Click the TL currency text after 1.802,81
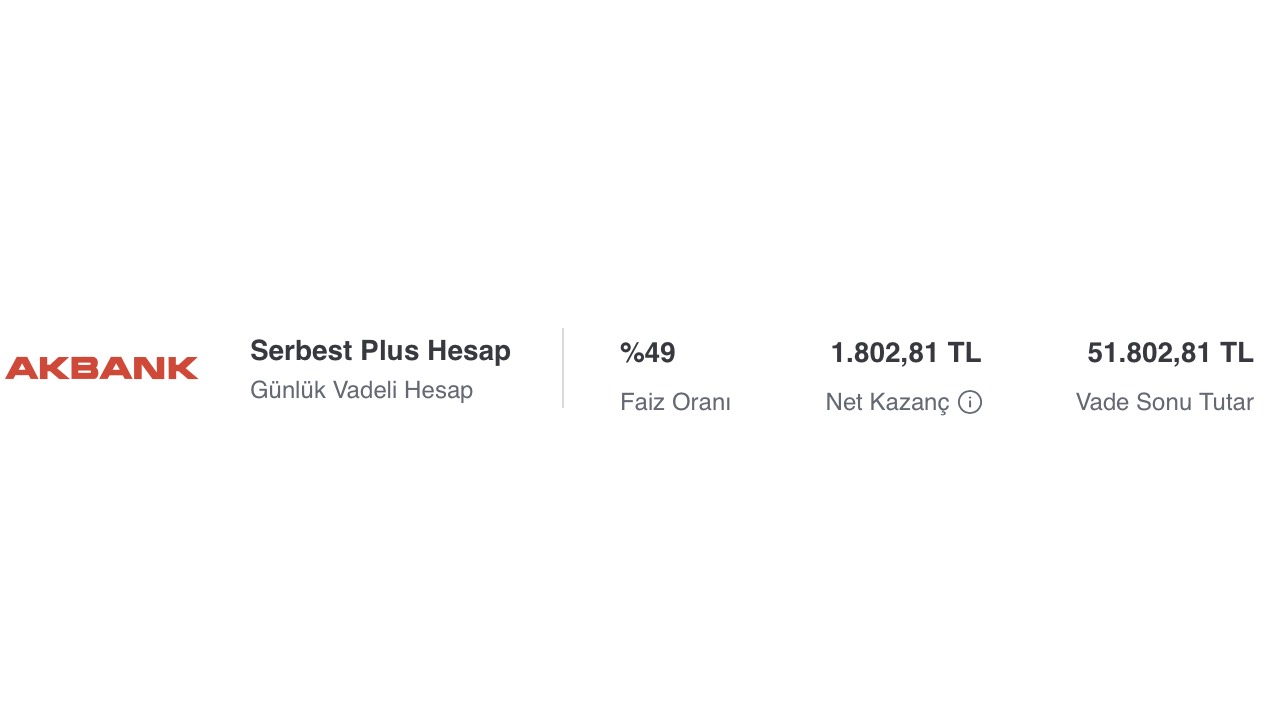The image size is (1280, 720). point(965,353)
